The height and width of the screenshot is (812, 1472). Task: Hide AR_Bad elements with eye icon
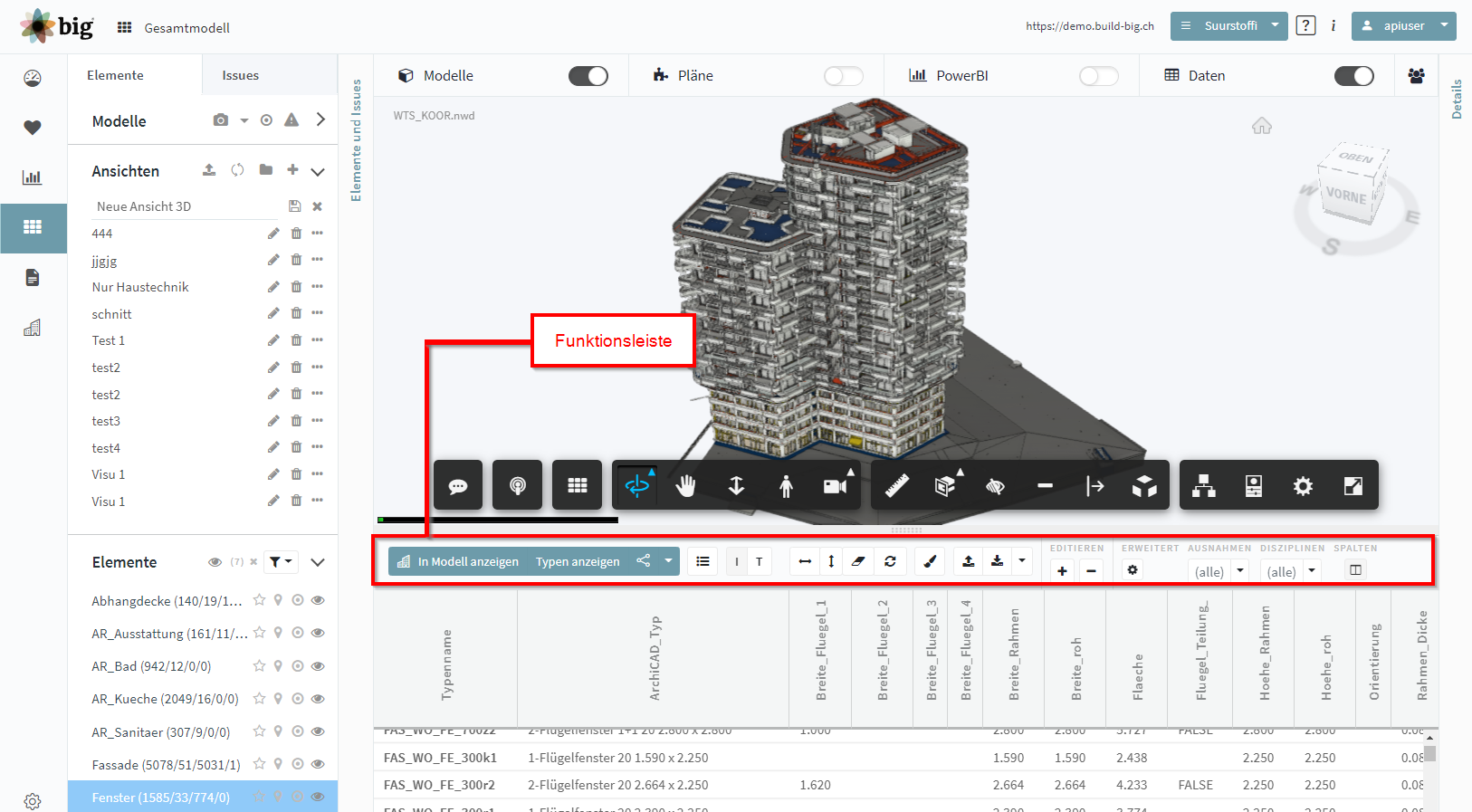tap(318, 666)
